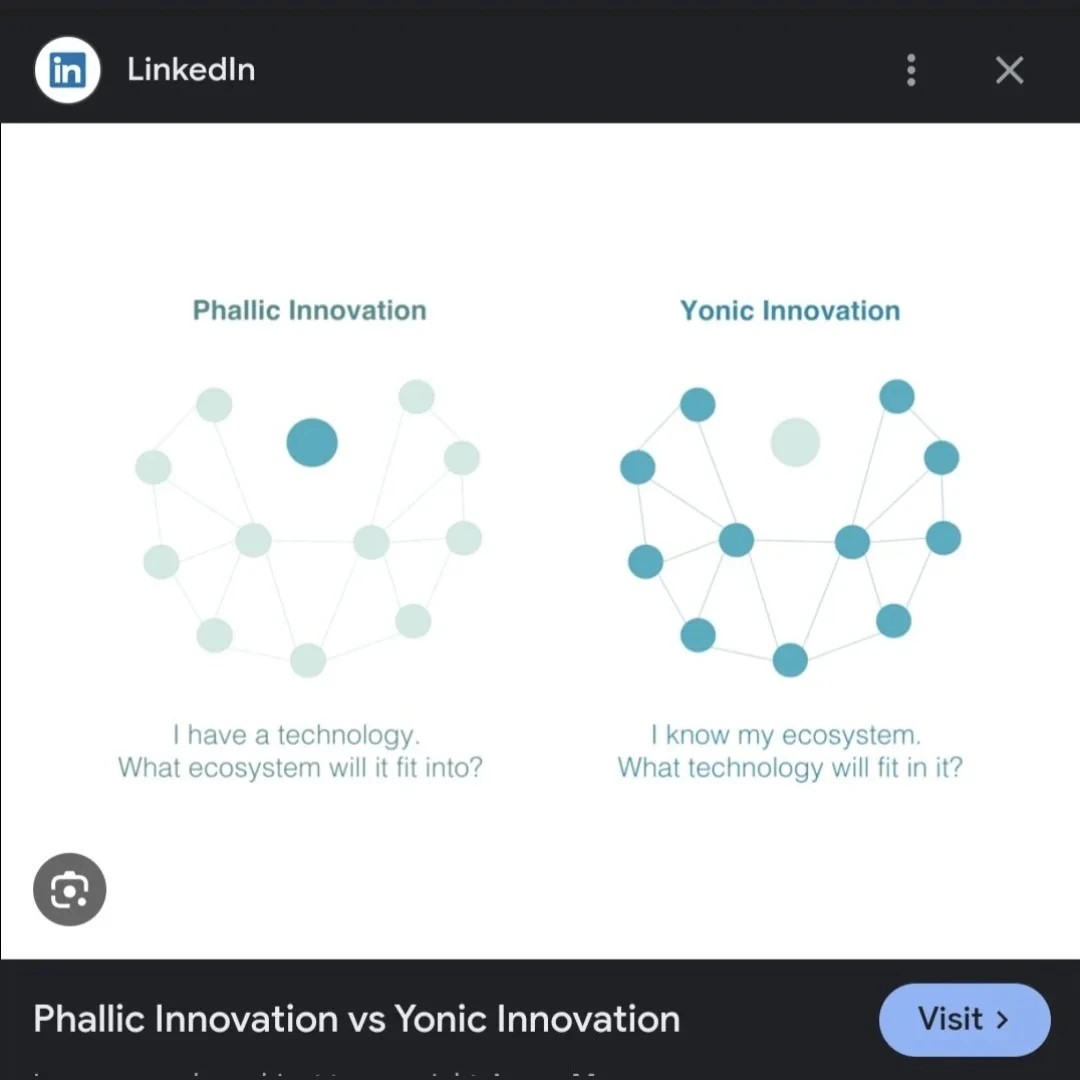This screenshot has height=1080, width=1080.
Task: Click the LinkedIn source name text
Action: tap(191, 70)
